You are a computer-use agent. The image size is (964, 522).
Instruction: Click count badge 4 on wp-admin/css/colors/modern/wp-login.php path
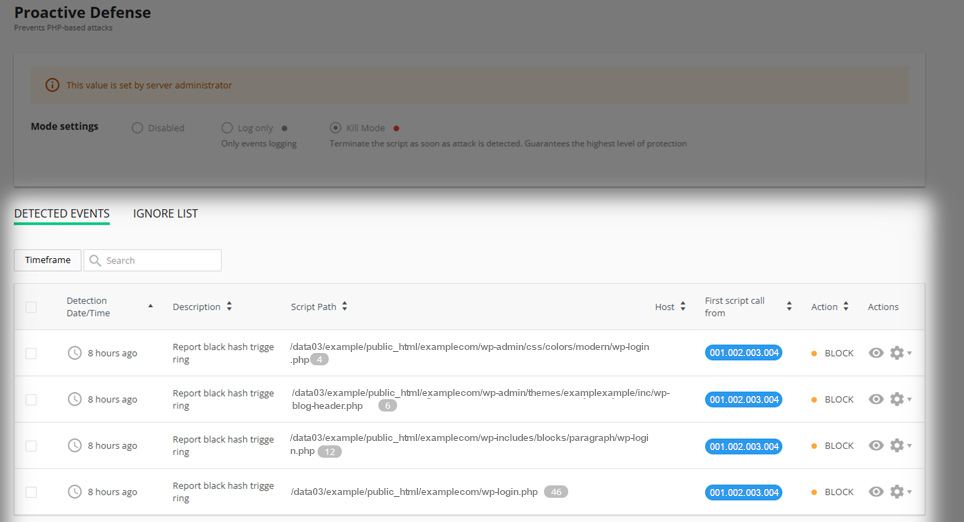[x=319, y=360]
